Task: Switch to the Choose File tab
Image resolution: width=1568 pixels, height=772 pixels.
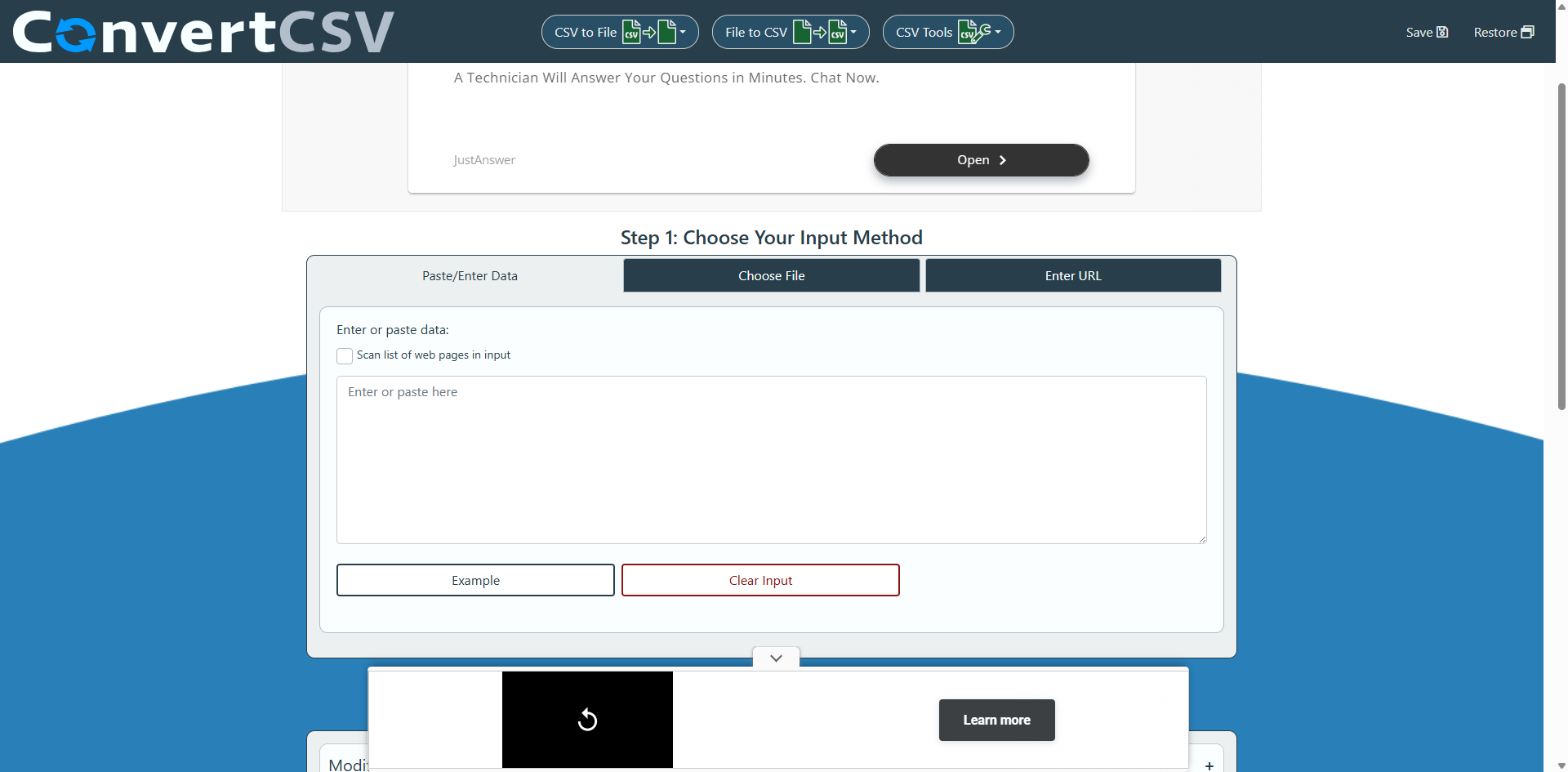Action: pyautogui.click(x=771, y=276)
